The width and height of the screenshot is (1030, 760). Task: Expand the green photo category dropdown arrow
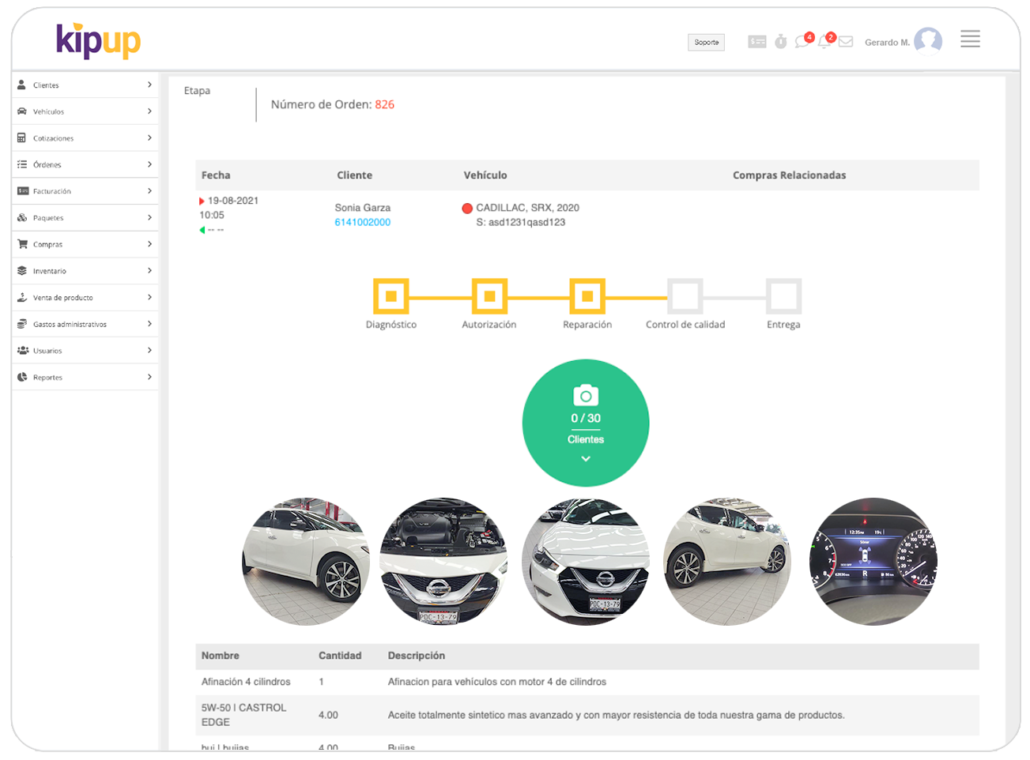pyautogui.click(x=586, y=459)
